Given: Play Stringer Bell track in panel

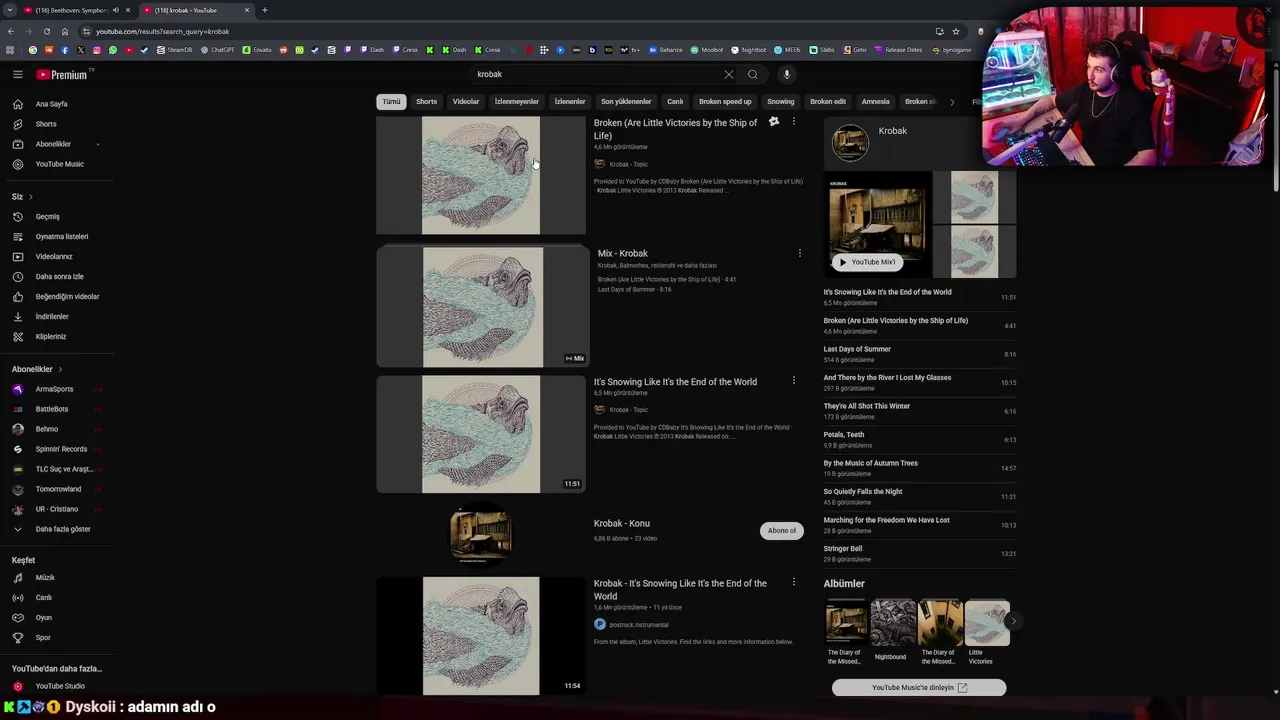Looking at the screenshot, I should point(919,554).
